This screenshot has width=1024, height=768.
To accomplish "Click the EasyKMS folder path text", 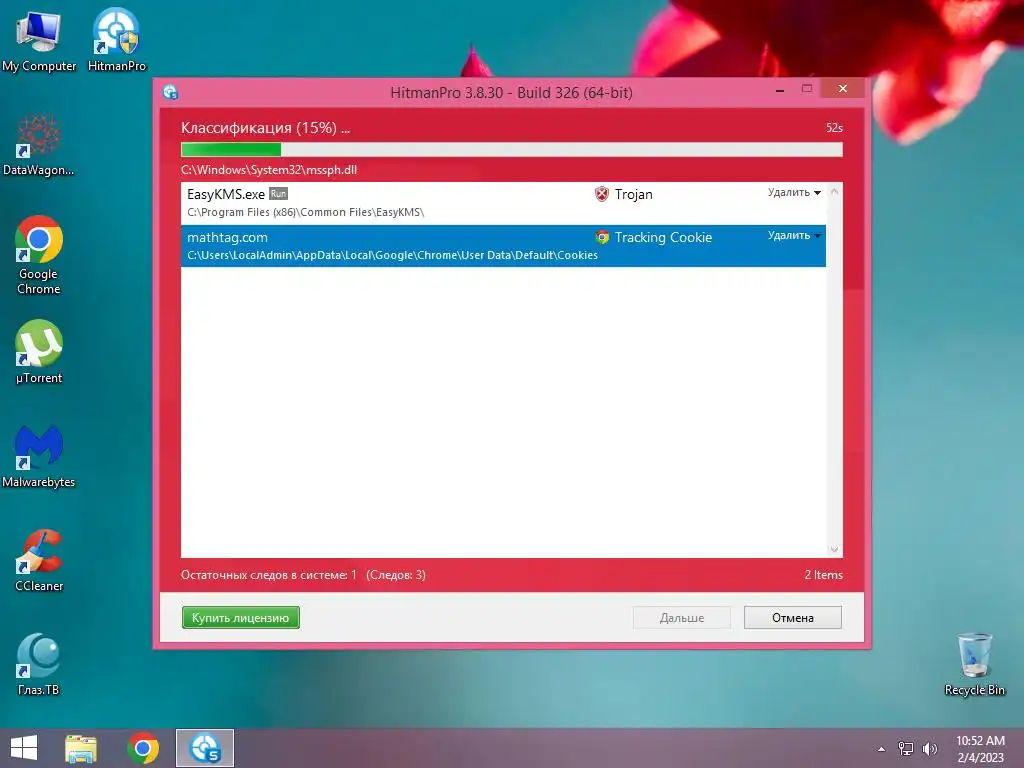I will point(306,212).
